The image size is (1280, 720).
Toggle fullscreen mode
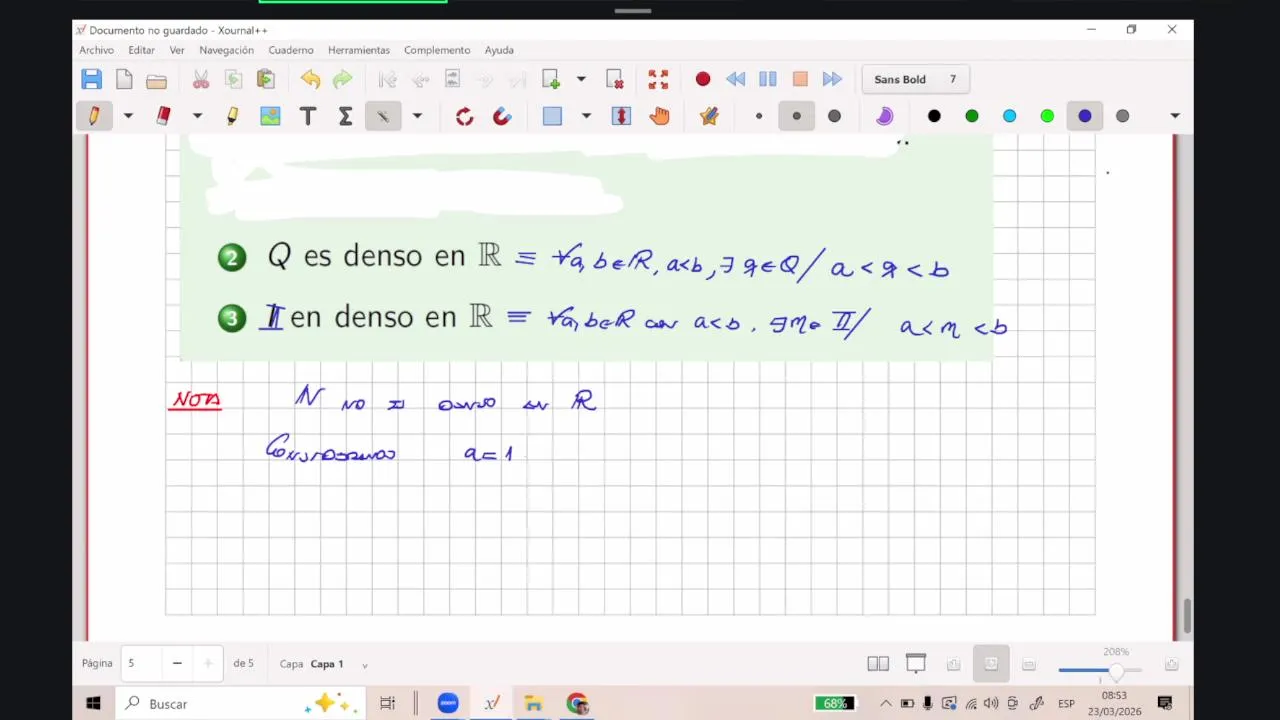point(658,79)
